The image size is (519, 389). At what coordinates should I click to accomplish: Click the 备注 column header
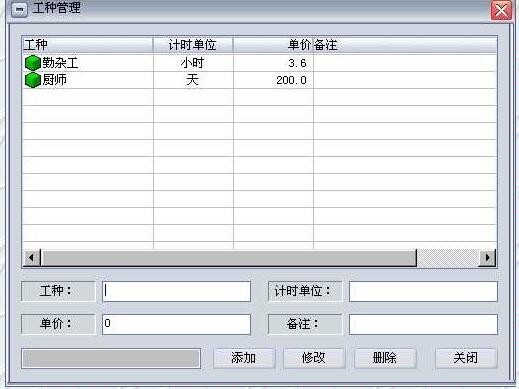[405, 45]
